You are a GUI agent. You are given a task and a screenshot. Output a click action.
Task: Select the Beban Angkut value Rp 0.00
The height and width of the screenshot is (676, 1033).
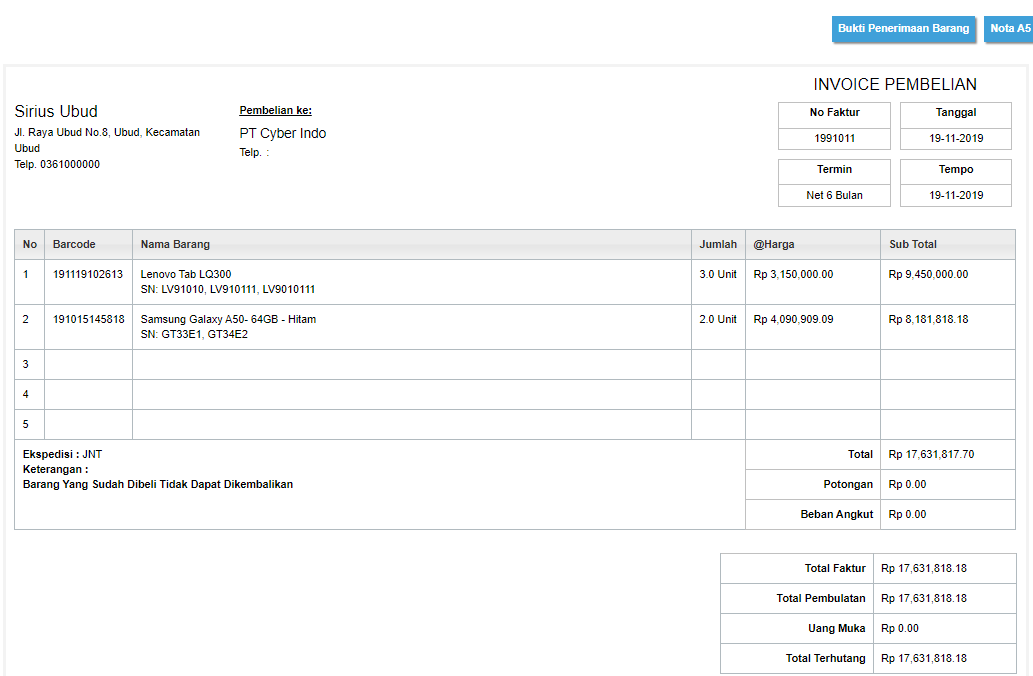click(907, 514)
